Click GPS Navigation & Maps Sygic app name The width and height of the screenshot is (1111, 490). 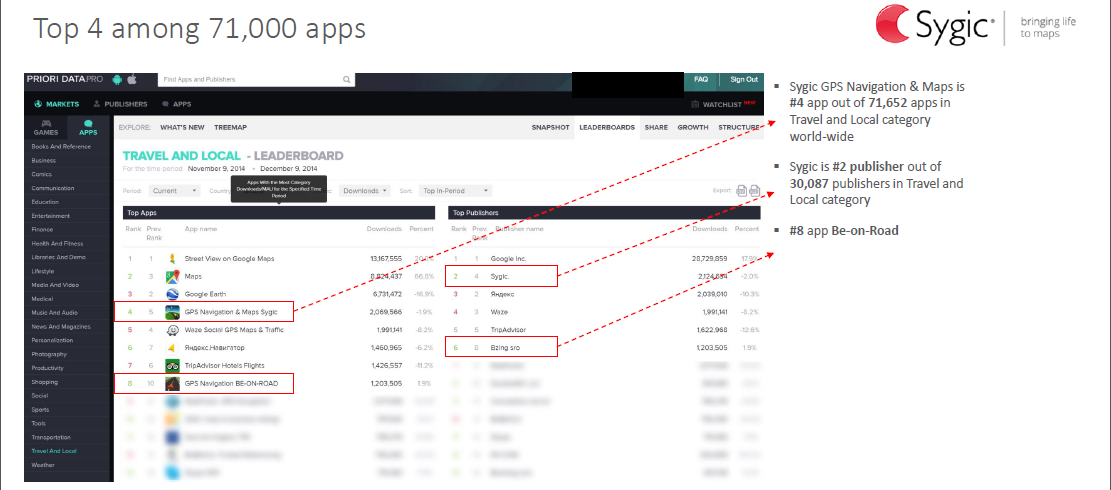pyautogui.click(x=231, y=312)
